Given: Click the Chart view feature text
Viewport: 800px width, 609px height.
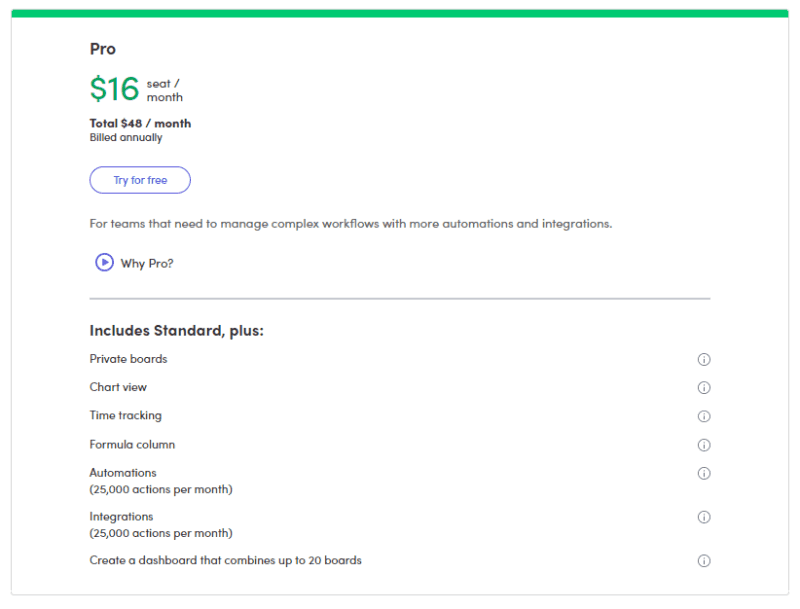Looking at the screenshot, I should tap(118, 387).
